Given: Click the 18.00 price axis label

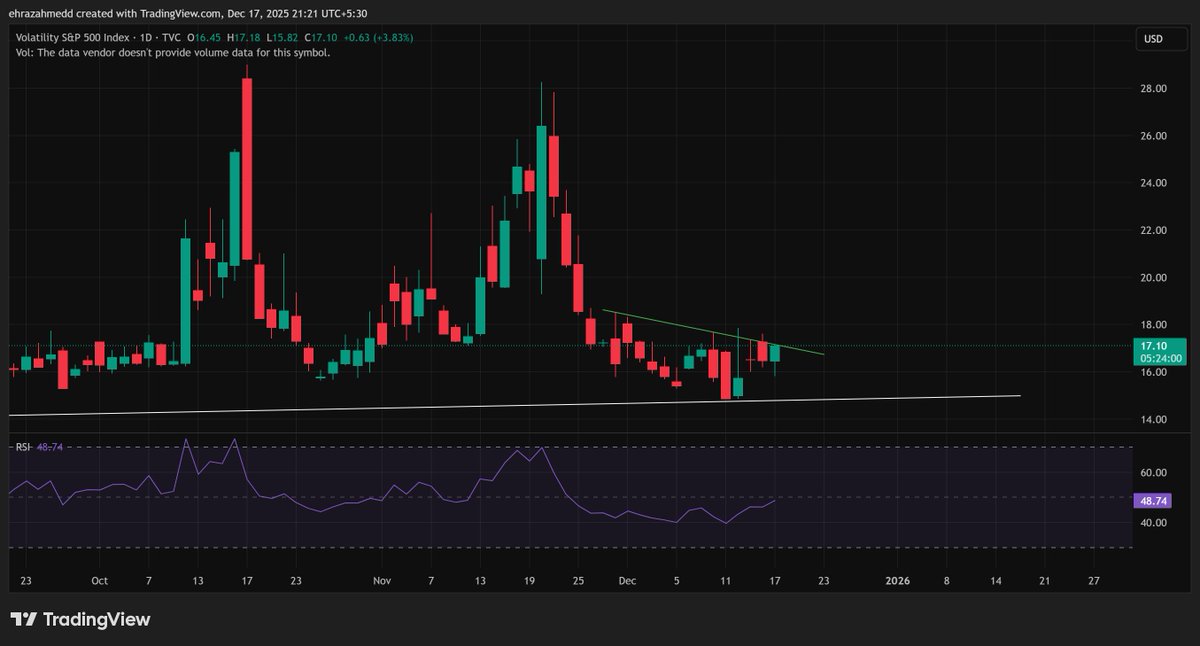Looking at the screenshot, I should [1155, 325].
